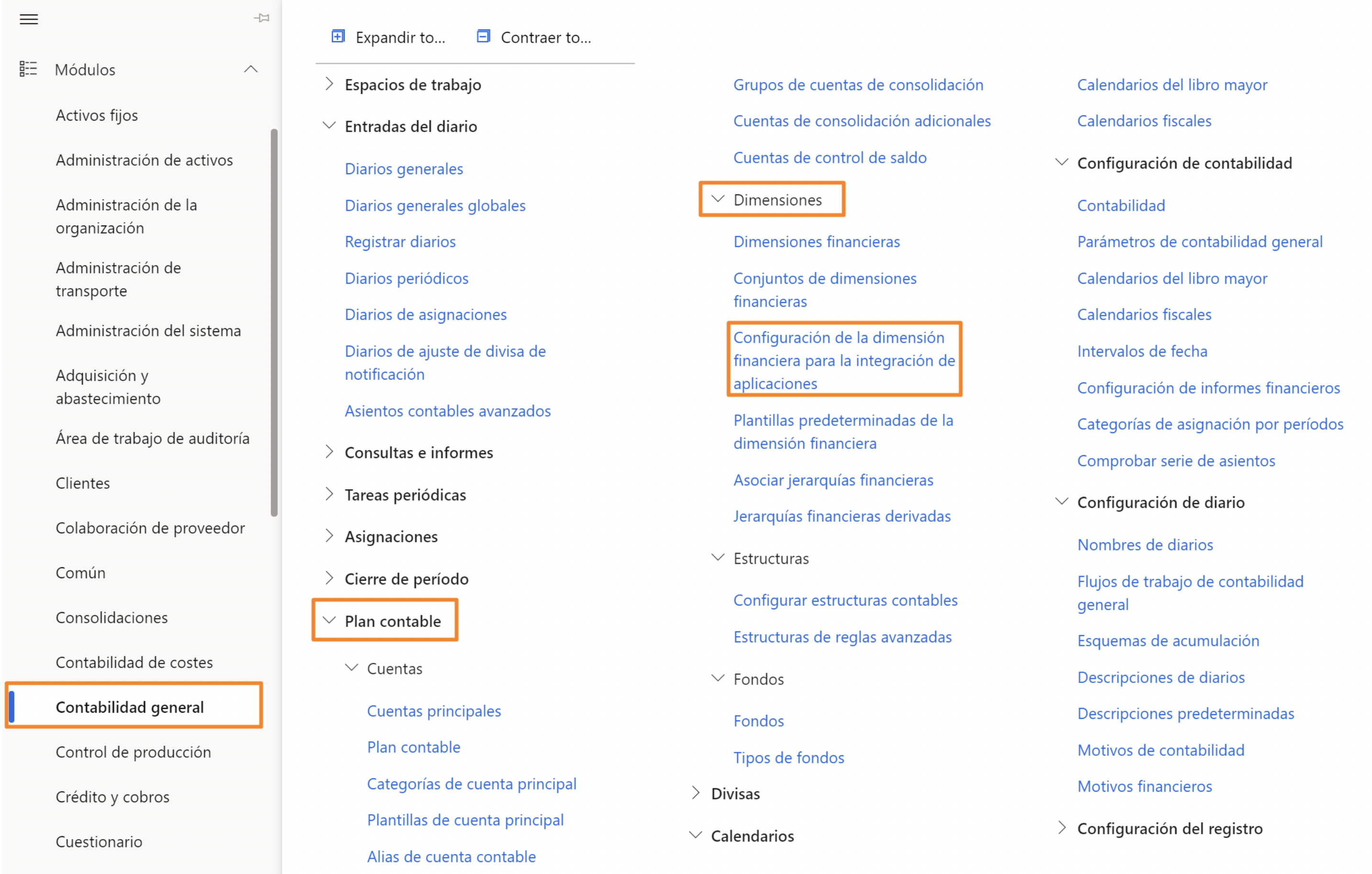Collapse the Entradas del diario group

point(329,125)
